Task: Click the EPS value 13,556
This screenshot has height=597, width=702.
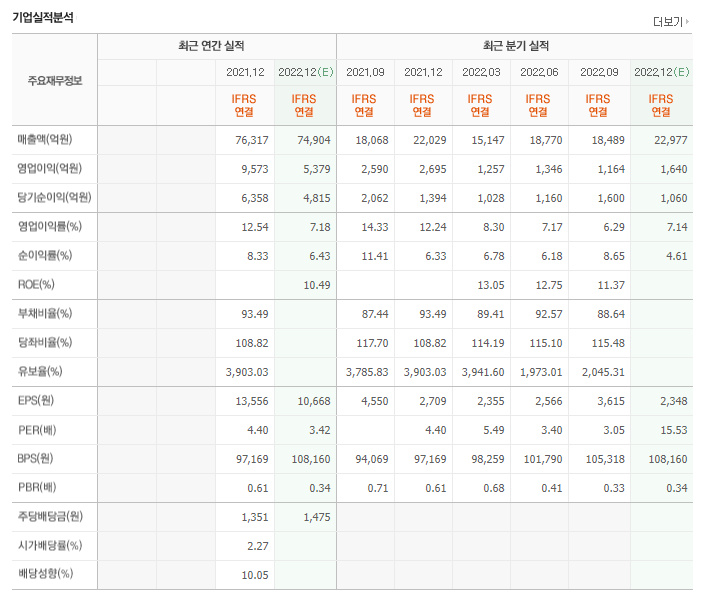Action: click(x=252, y=401)
